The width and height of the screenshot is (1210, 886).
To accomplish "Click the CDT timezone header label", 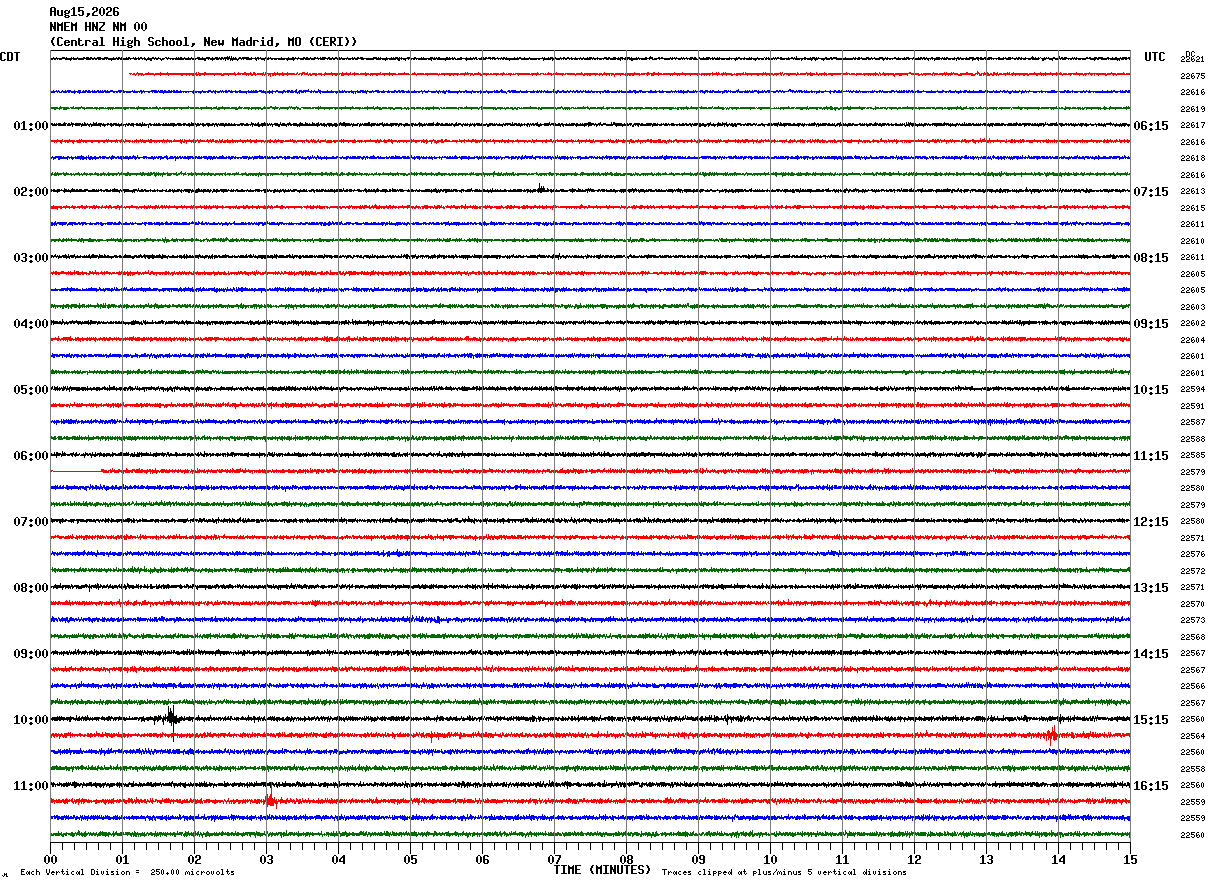I will coord(10,57).
